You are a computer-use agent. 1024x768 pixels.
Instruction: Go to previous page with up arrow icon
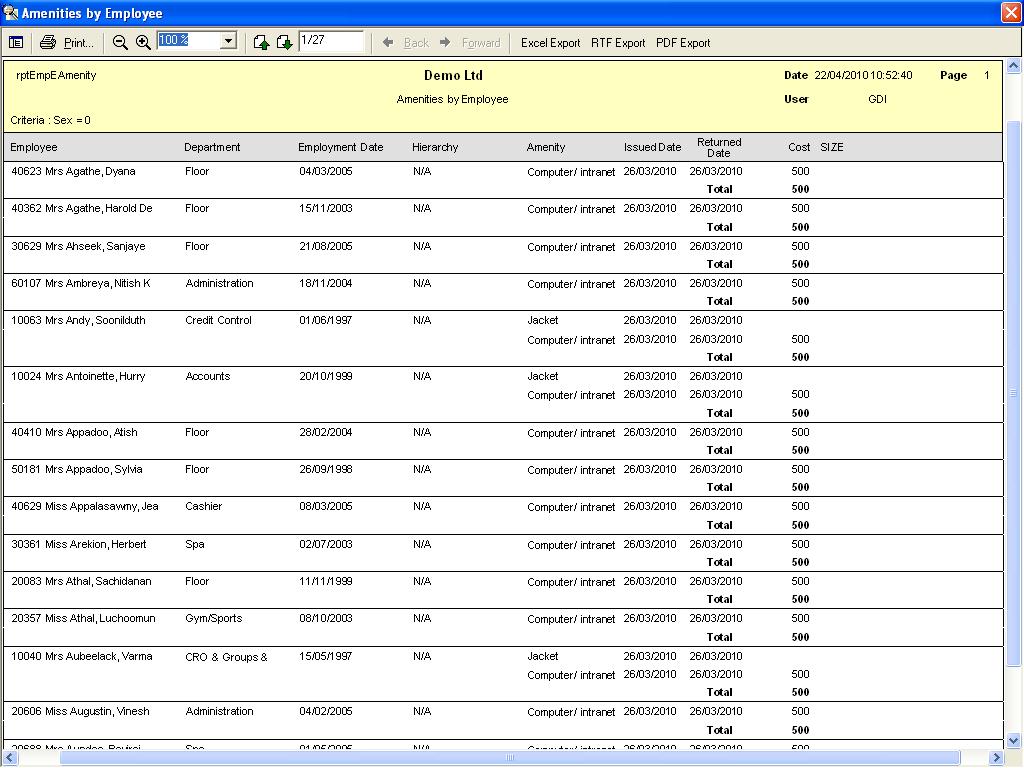(x=261, y=42)
